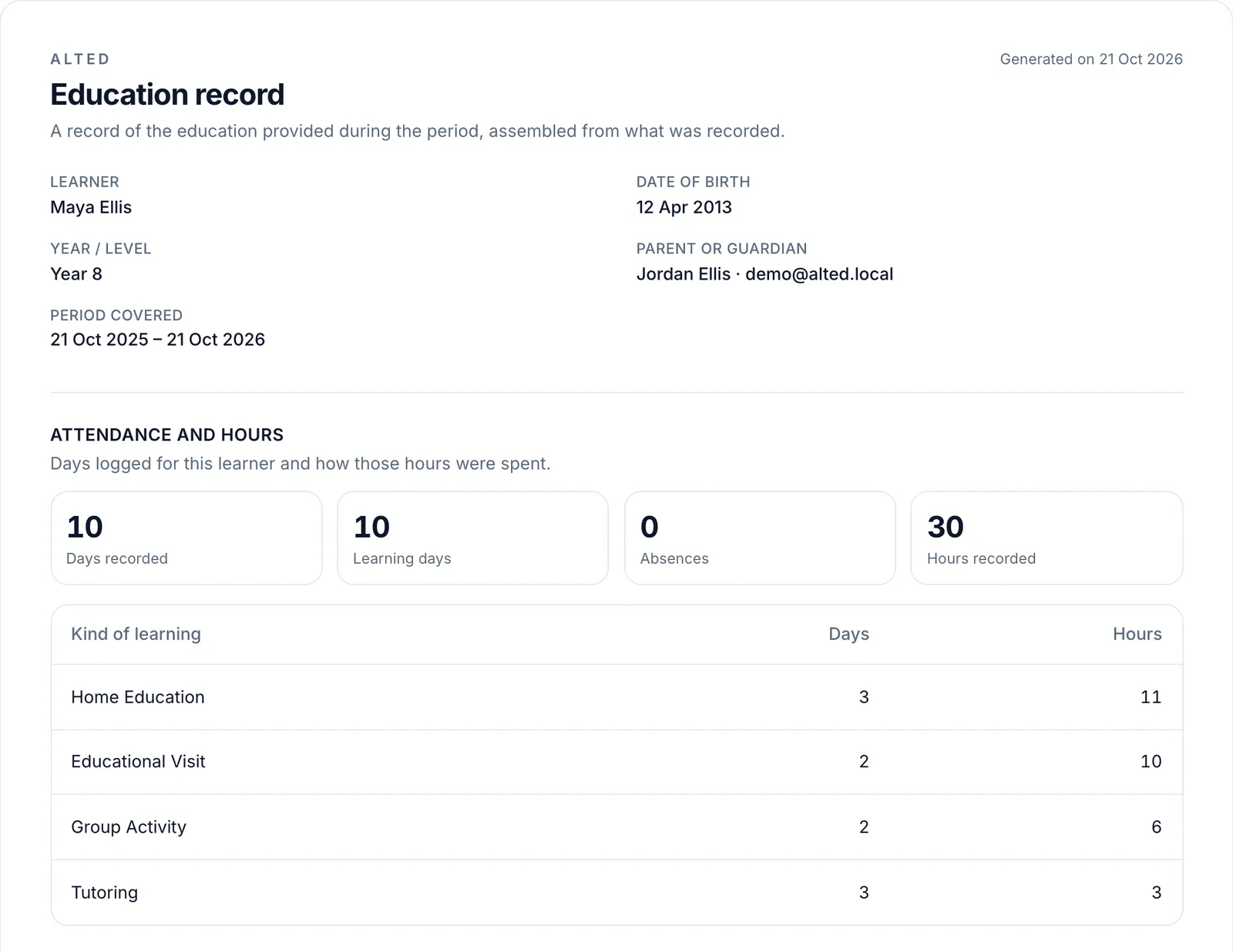The width and height of the screenshot is (1233, 952).
Task: Click the Days column header
Action: pos(848,634)
